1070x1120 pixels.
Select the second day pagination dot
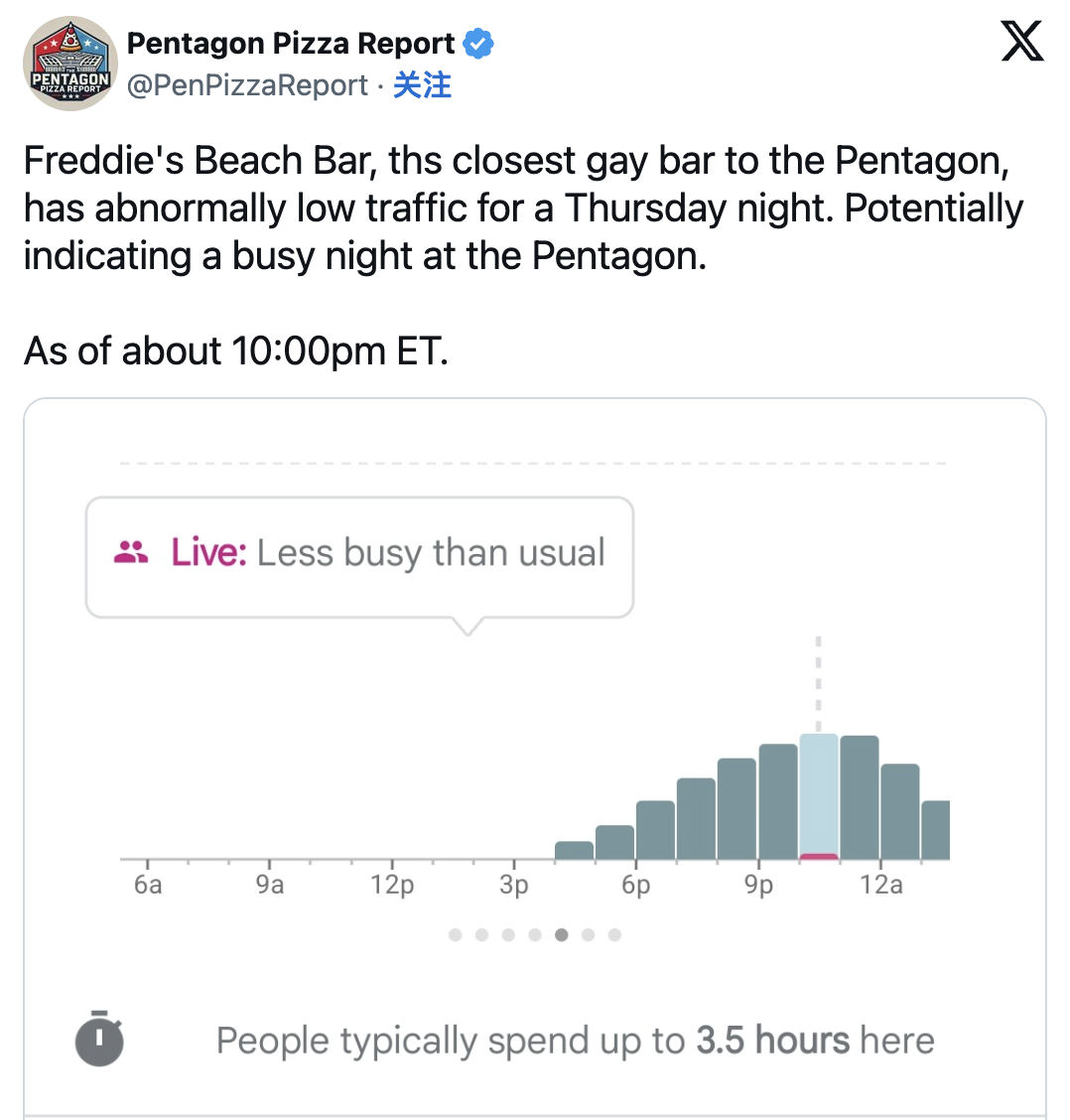click(x=482, y=934)
